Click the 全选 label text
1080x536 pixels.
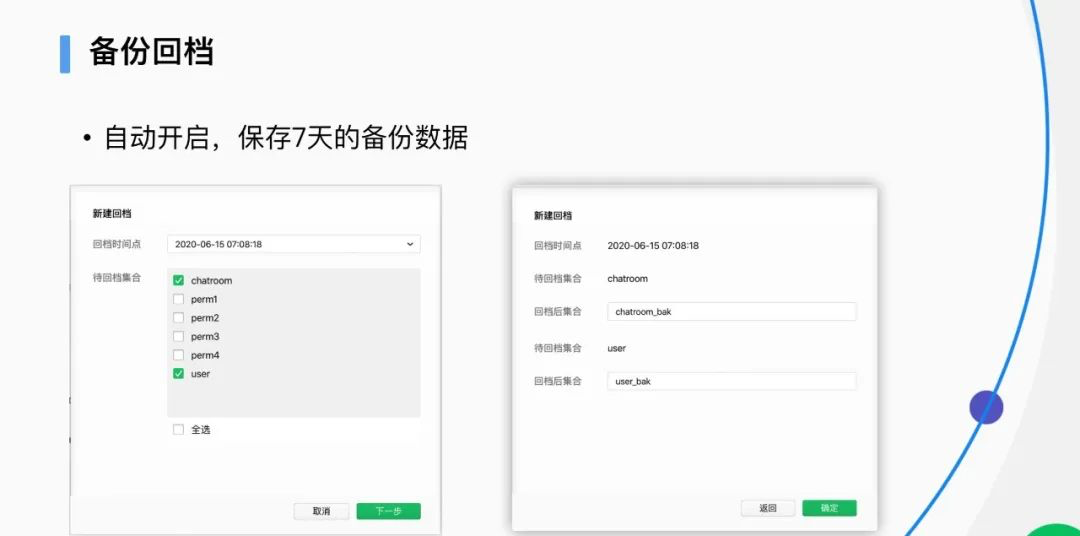(x=200, y=429)
